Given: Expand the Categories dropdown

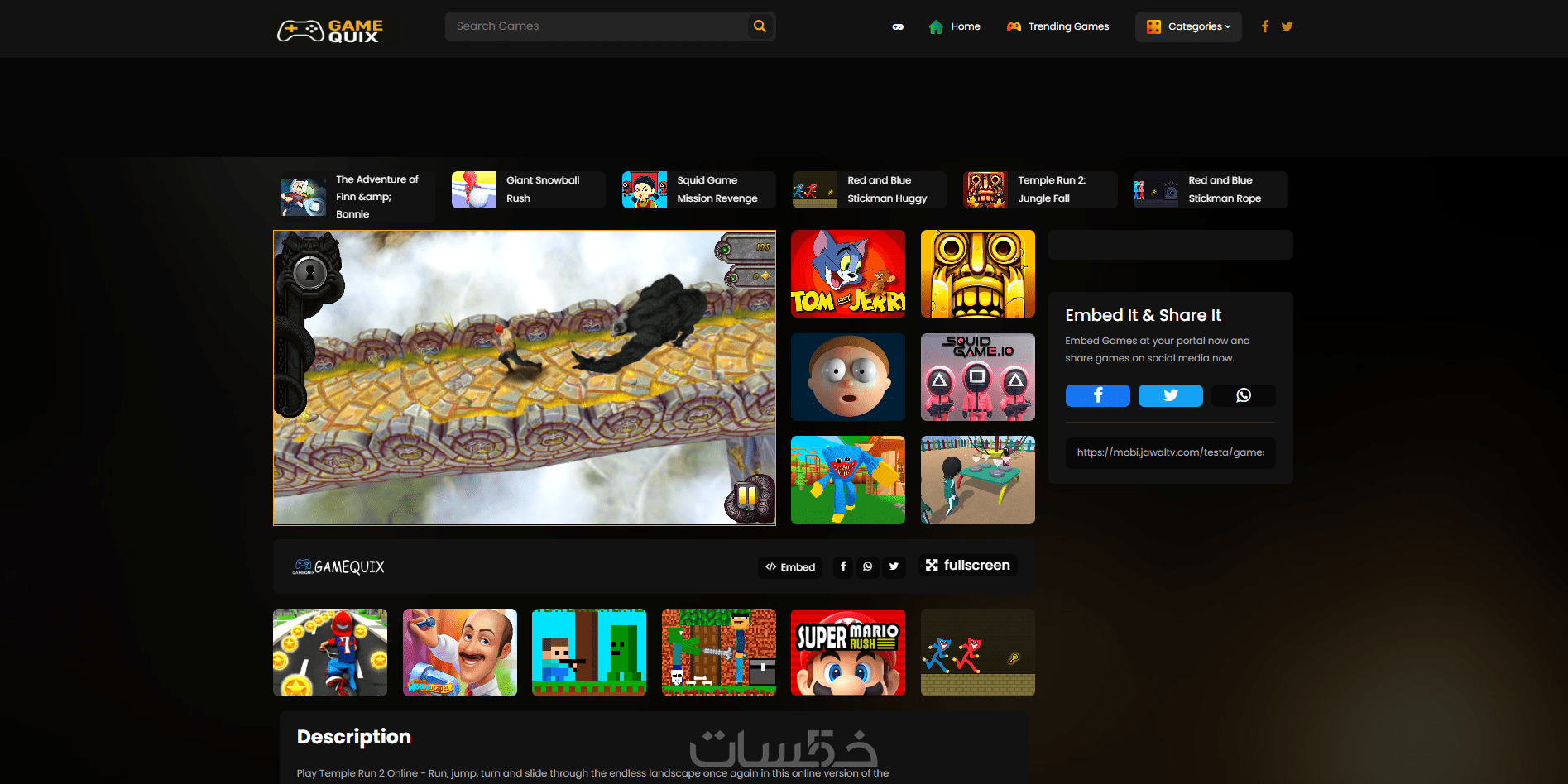Looking at the screenshot, I should coord(1188,26).
